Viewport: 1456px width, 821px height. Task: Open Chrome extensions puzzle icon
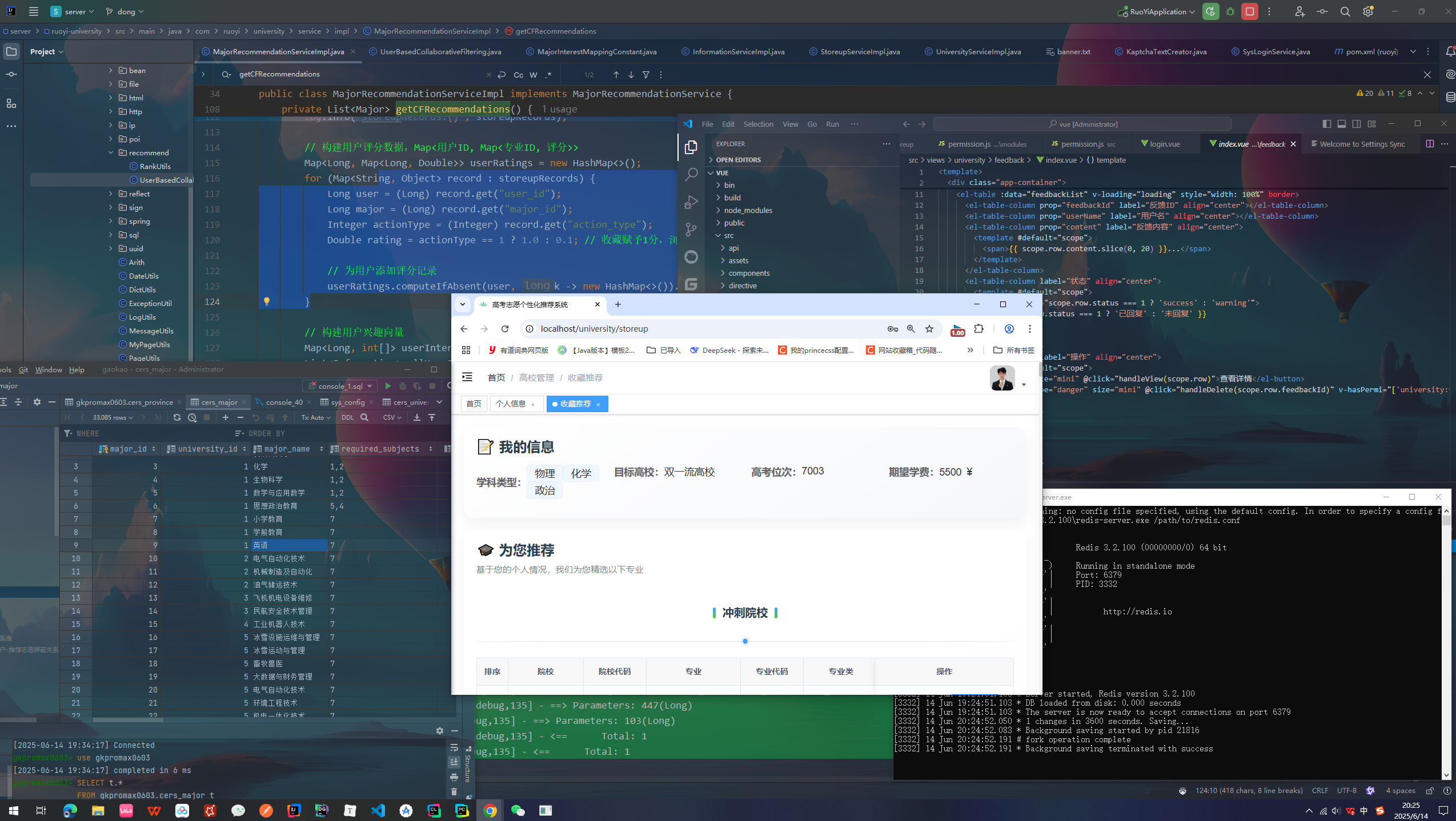[x=979, y=329]
